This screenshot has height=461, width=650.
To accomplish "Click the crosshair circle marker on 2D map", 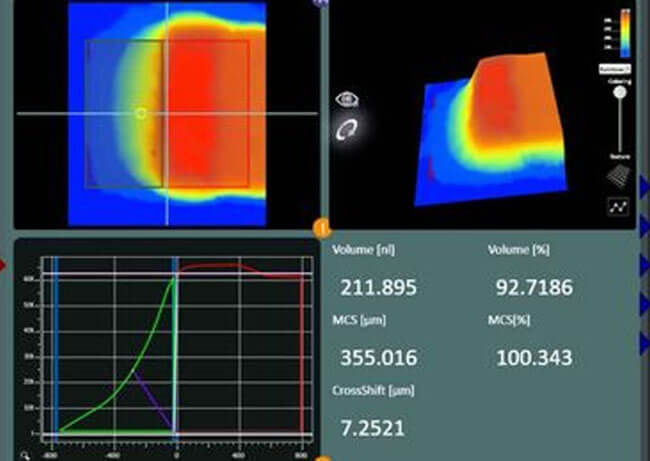I will click(x=140, y=113).
